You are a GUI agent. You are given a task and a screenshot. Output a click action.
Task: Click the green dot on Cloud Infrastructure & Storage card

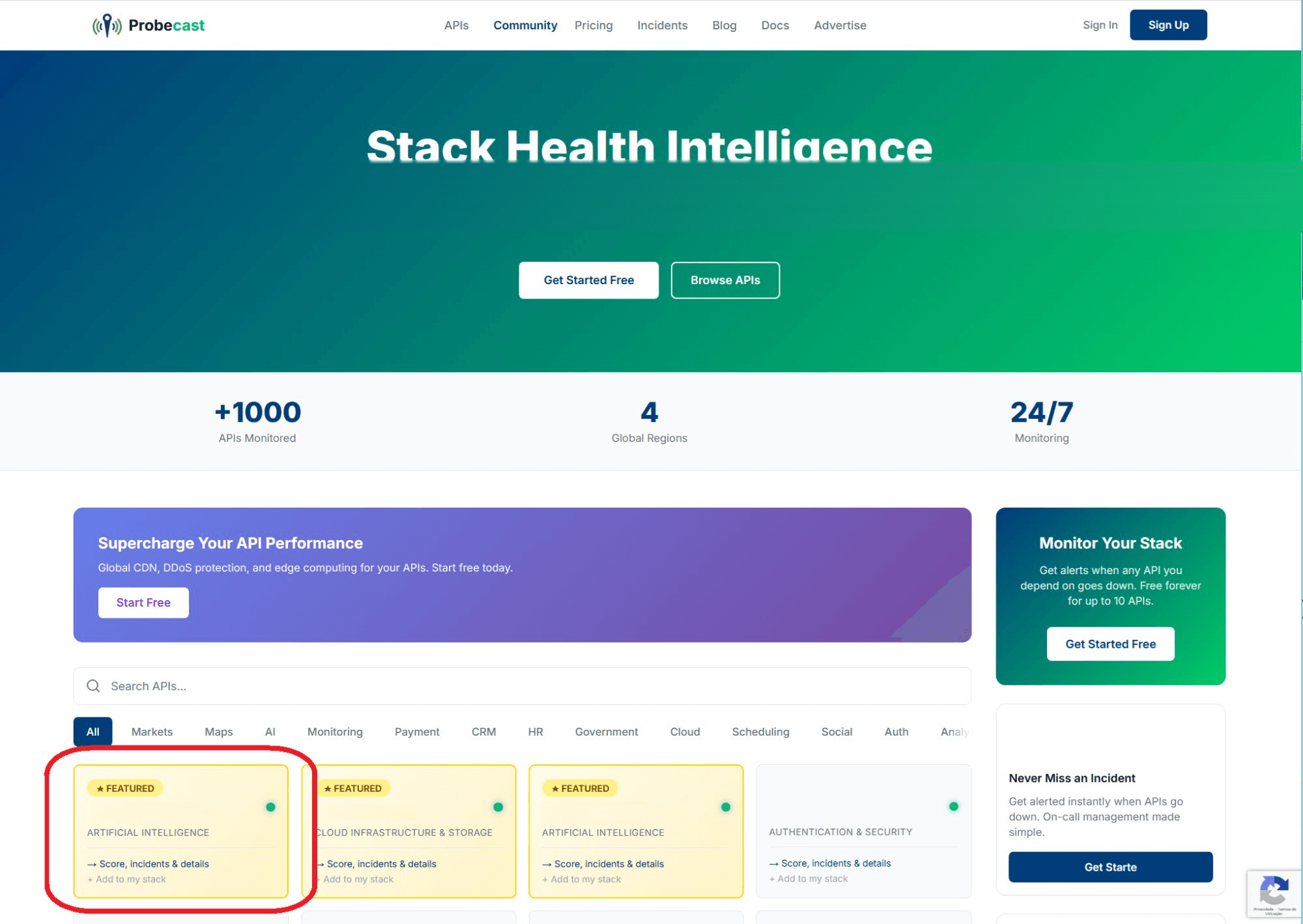498,807
